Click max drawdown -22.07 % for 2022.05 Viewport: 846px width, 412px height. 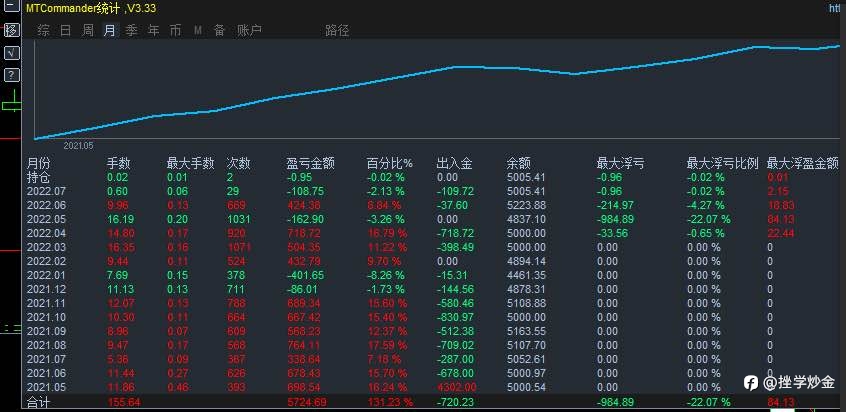(x=709, y=219)
